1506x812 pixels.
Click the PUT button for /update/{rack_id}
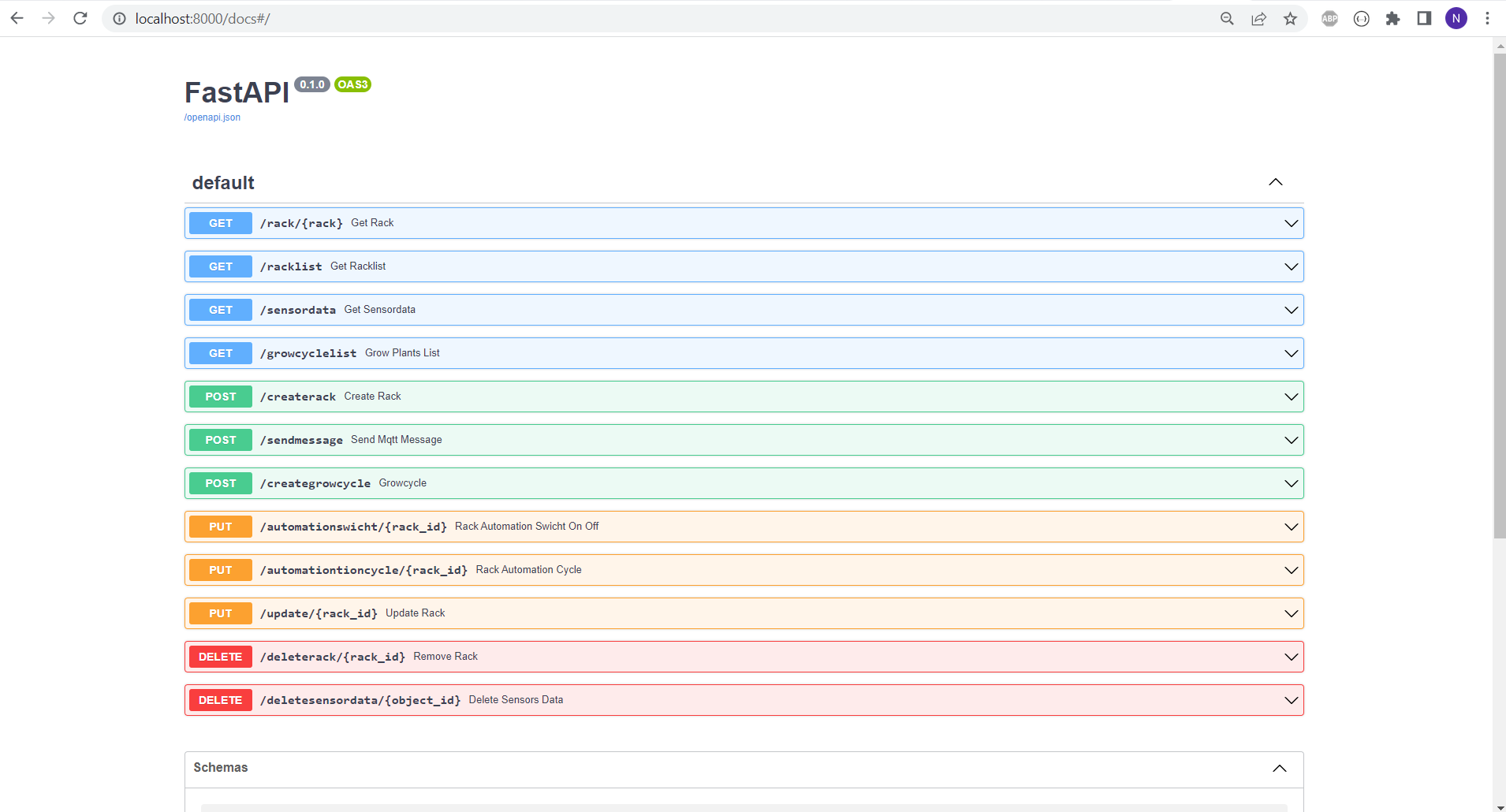point(221,613)
